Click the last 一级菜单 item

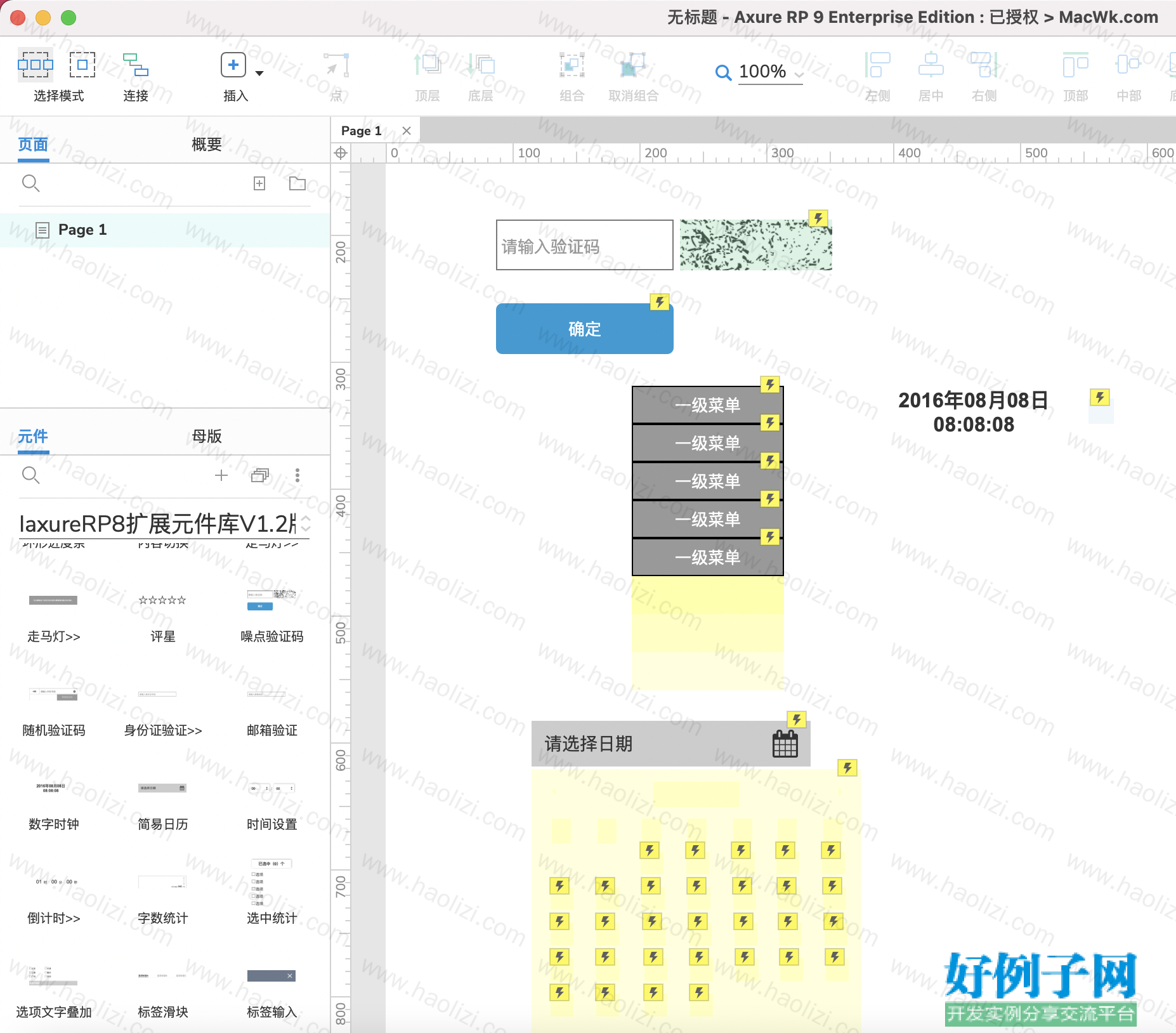(x=707, y=557)
